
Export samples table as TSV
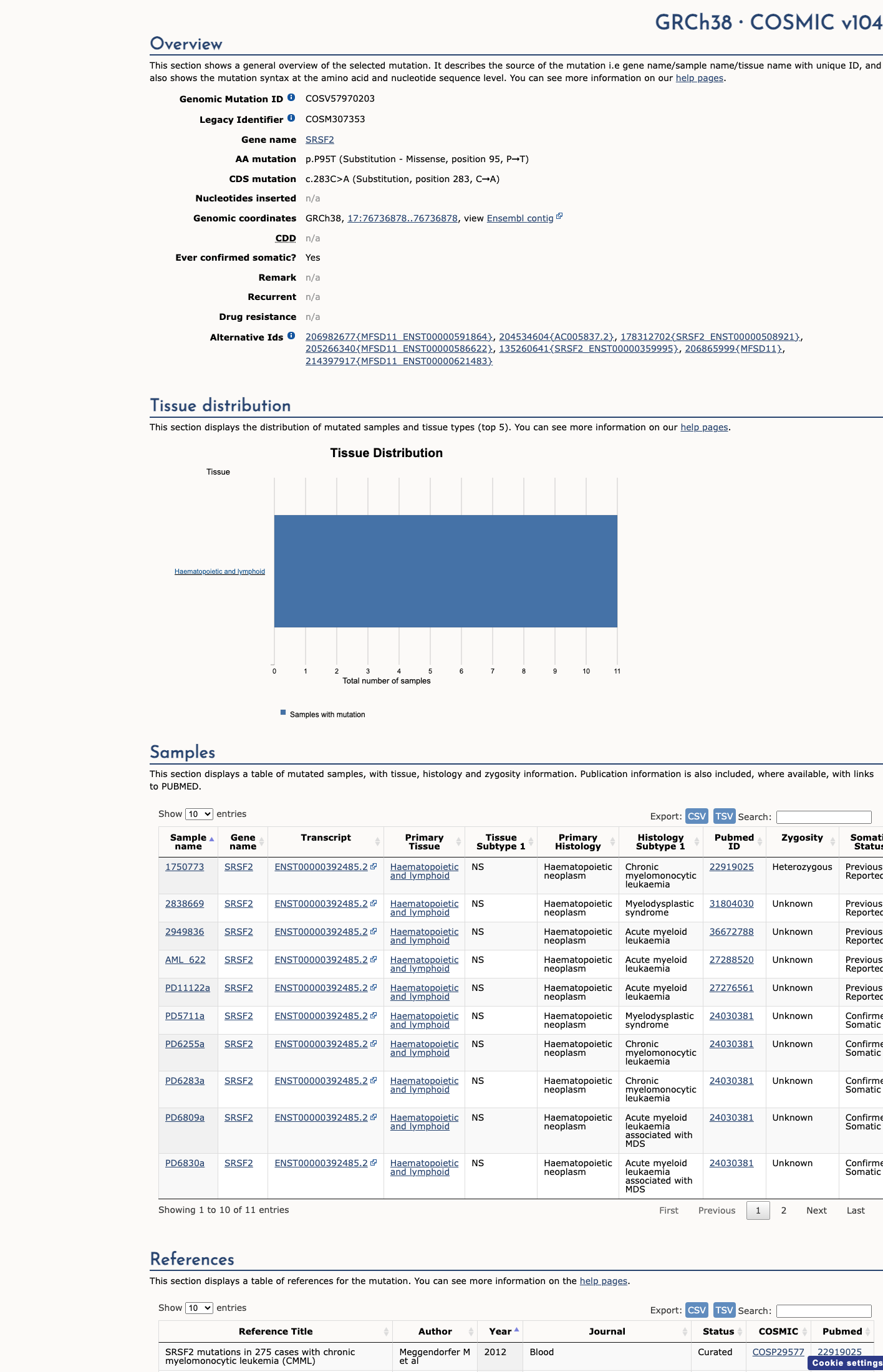coord(724,816)
